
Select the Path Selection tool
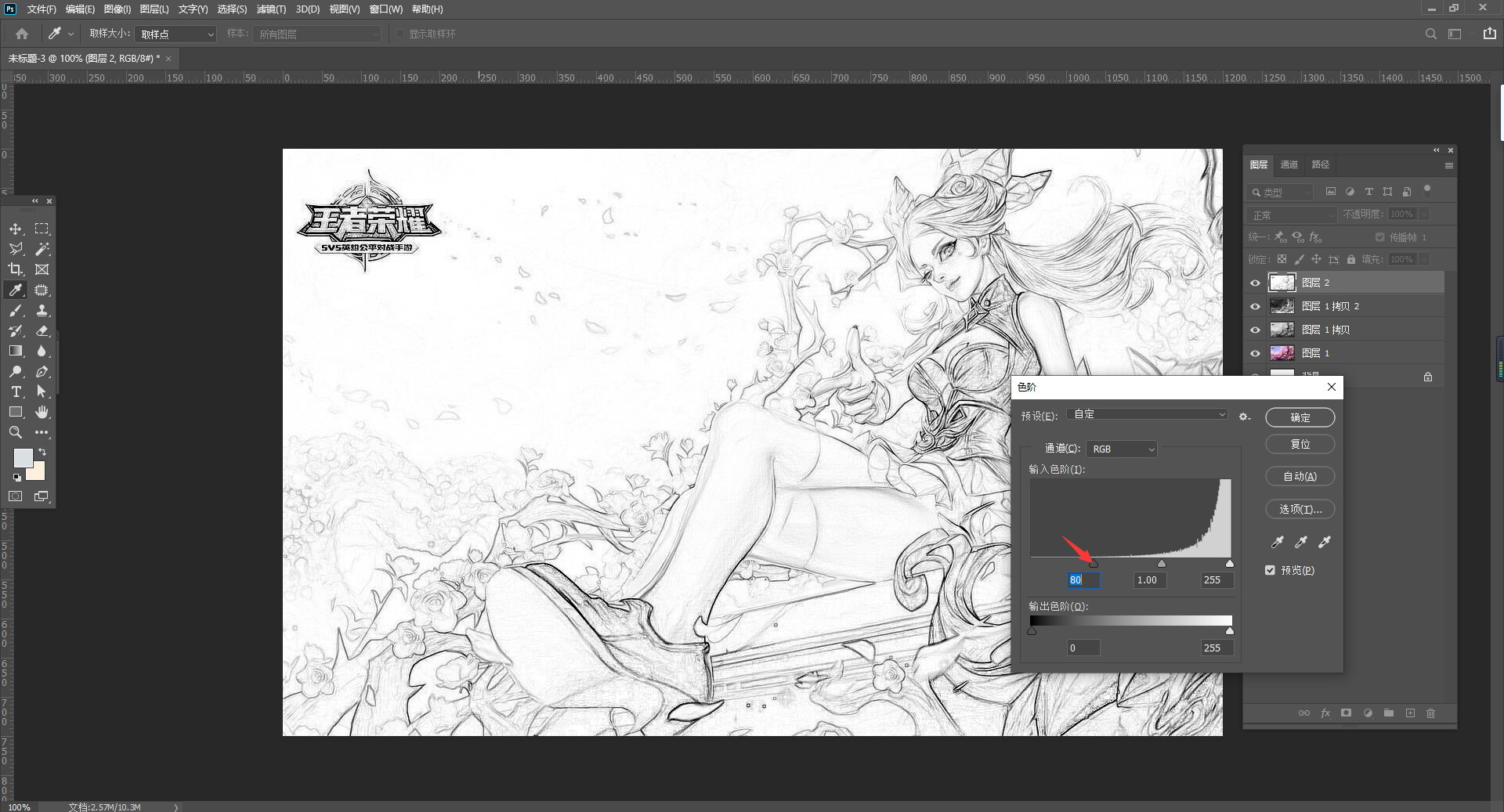[x=42, y=392]
